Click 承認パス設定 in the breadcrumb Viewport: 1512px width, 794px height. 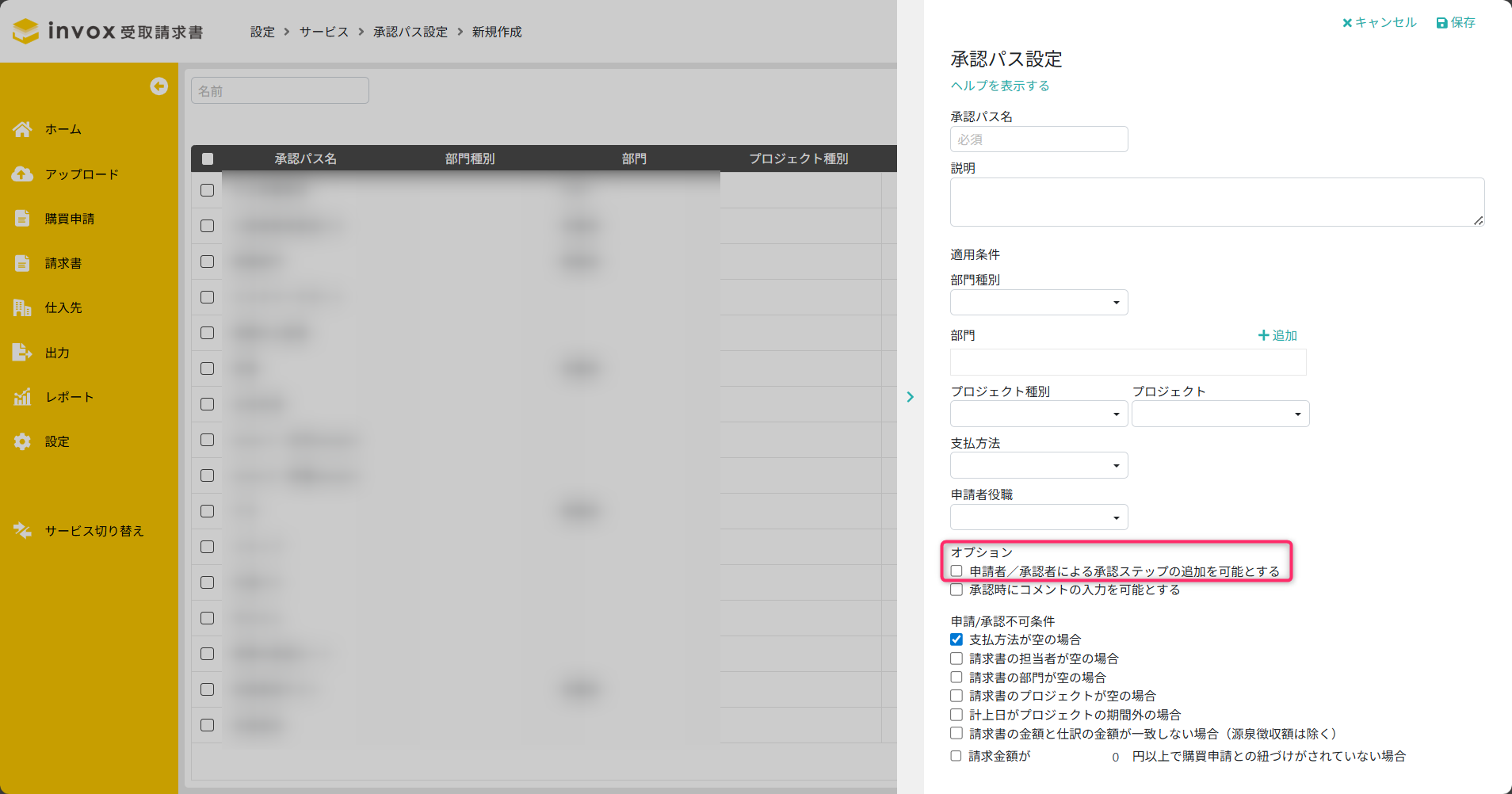(410, 32)
